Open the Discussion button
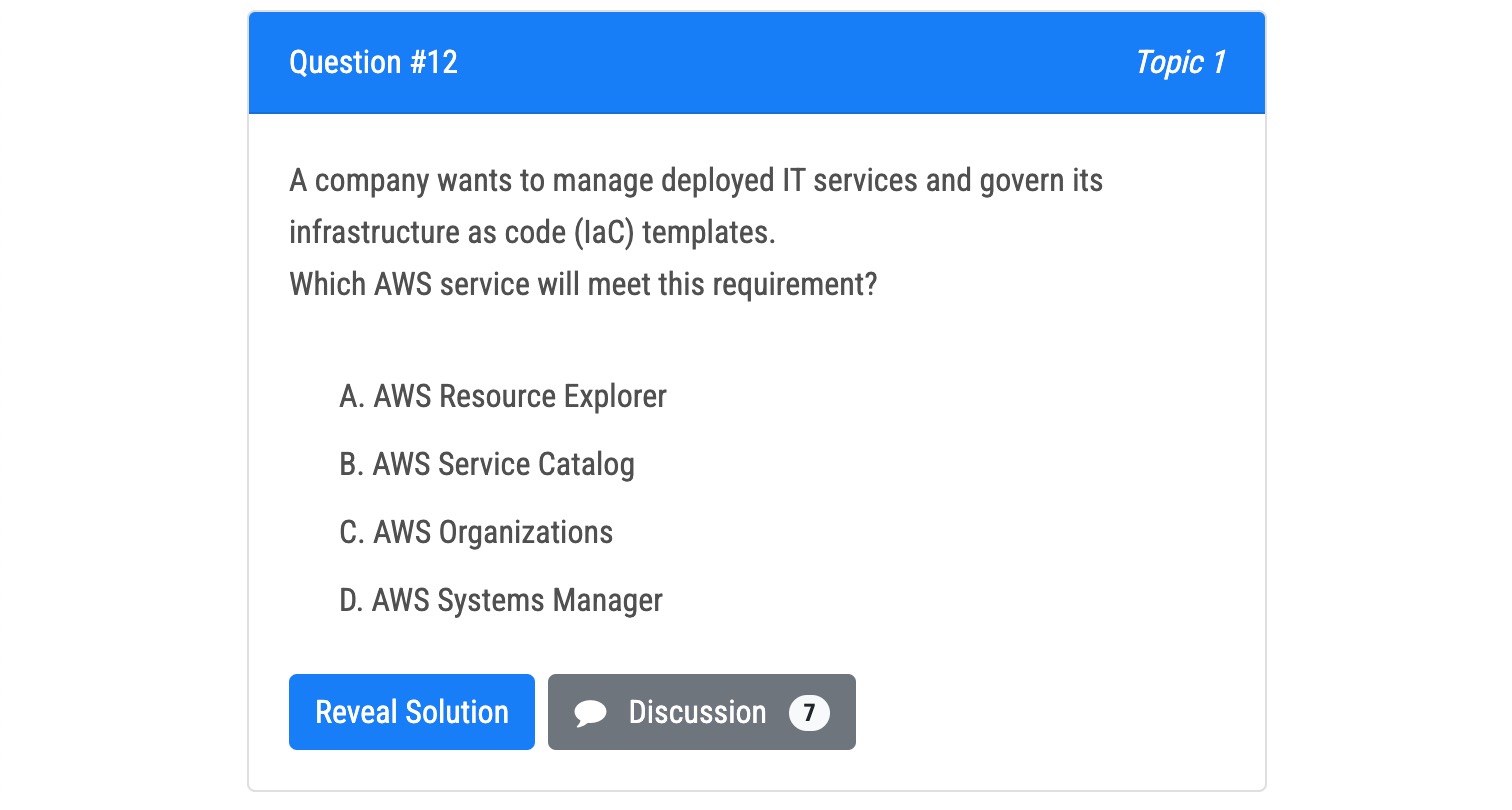This screenshot has height=810, width=1512. pyautogui.click(x=702, y=712)
